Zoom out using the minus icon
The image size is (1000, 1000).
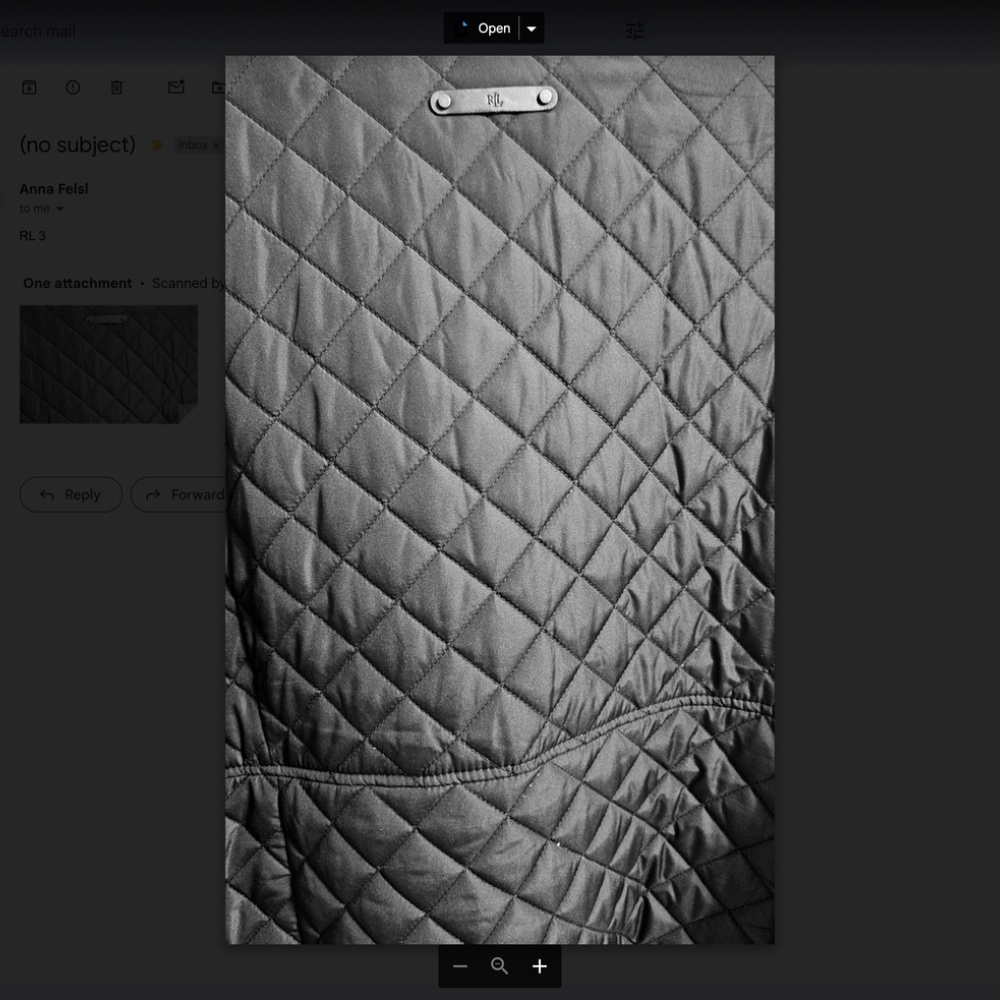tap(460, 966)
